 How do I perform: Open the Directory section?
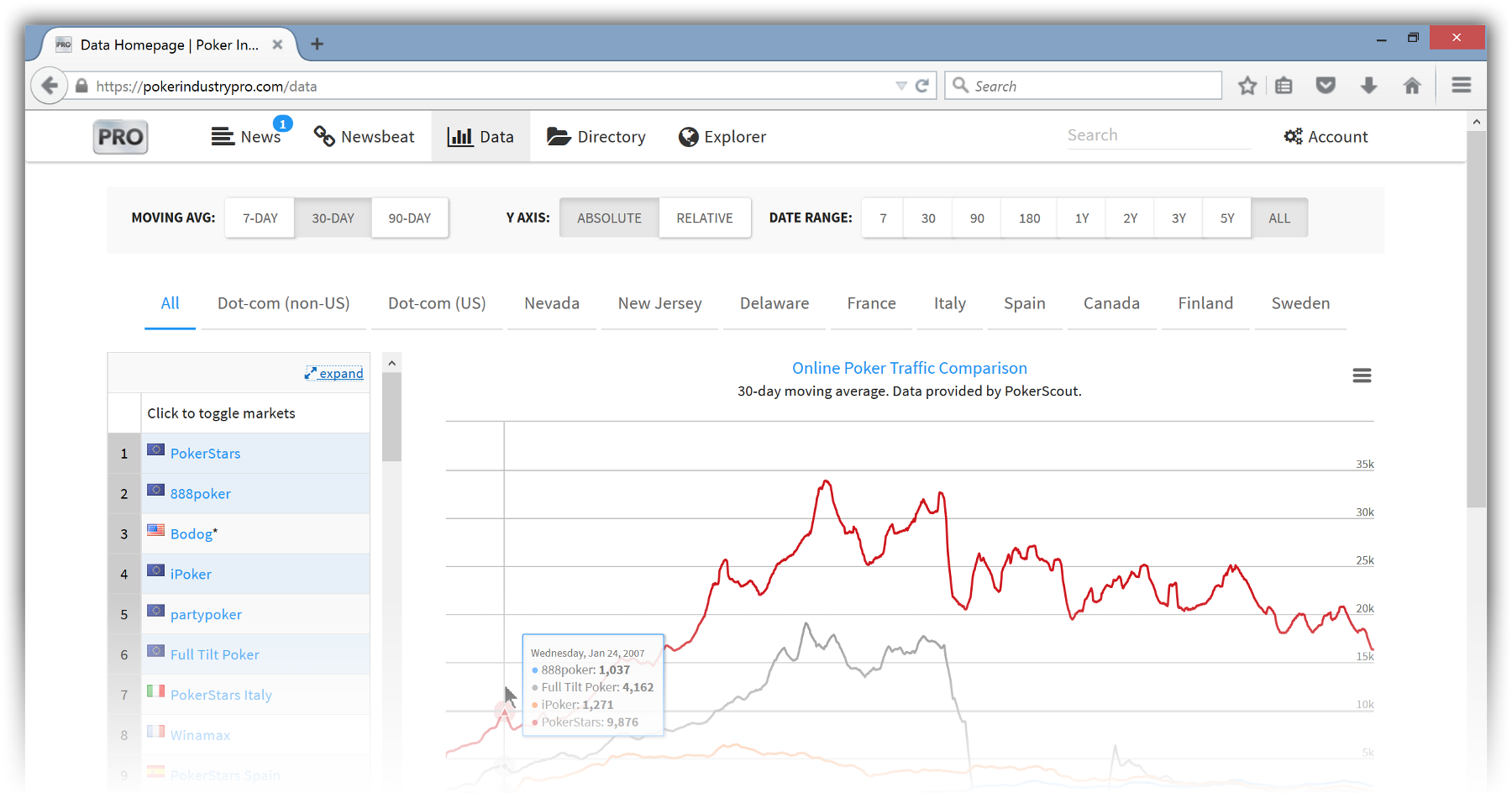tap(596, 136)
